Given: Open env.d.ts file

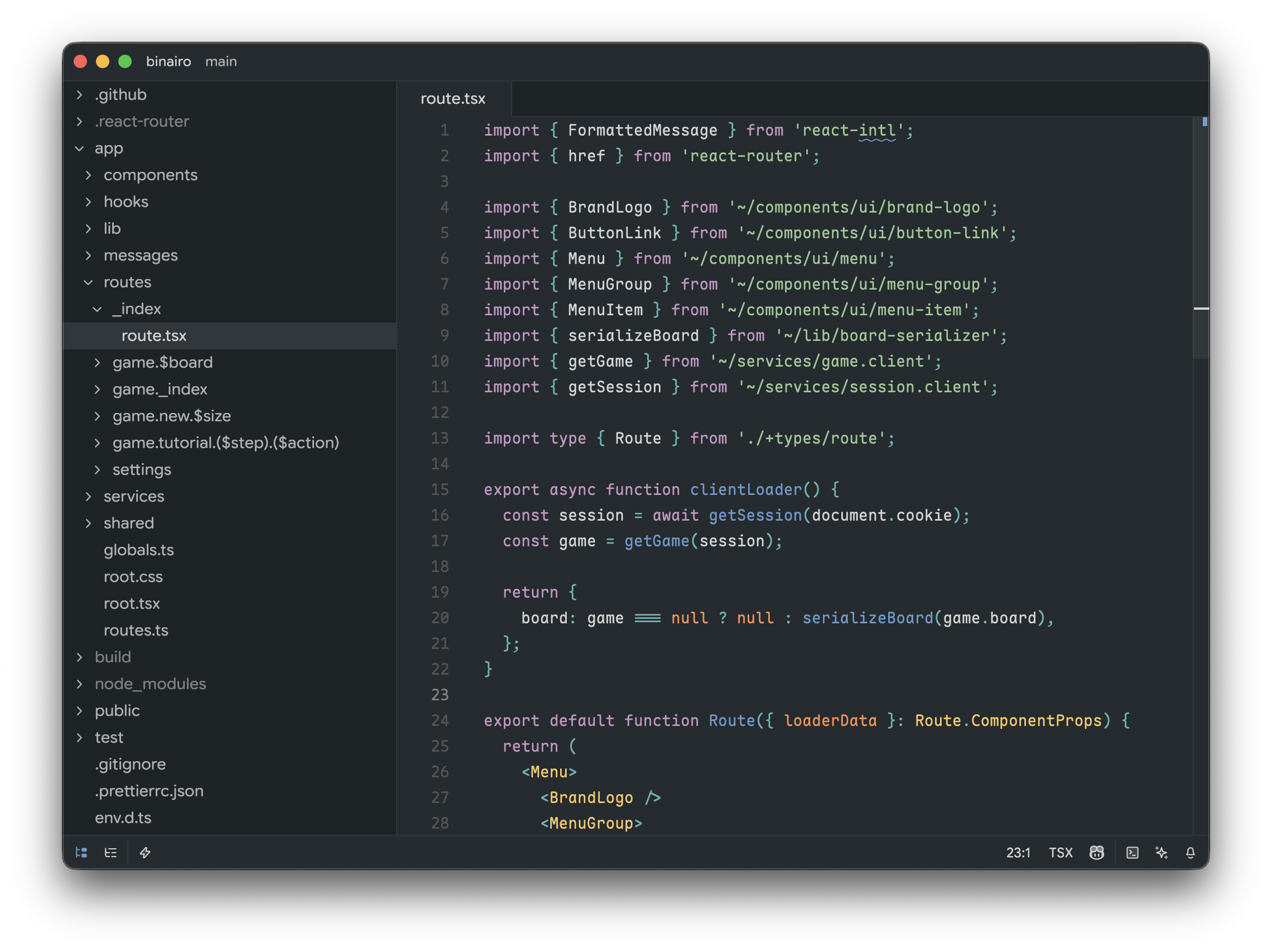Looking at the screenshot, I should tap(230, 818).
